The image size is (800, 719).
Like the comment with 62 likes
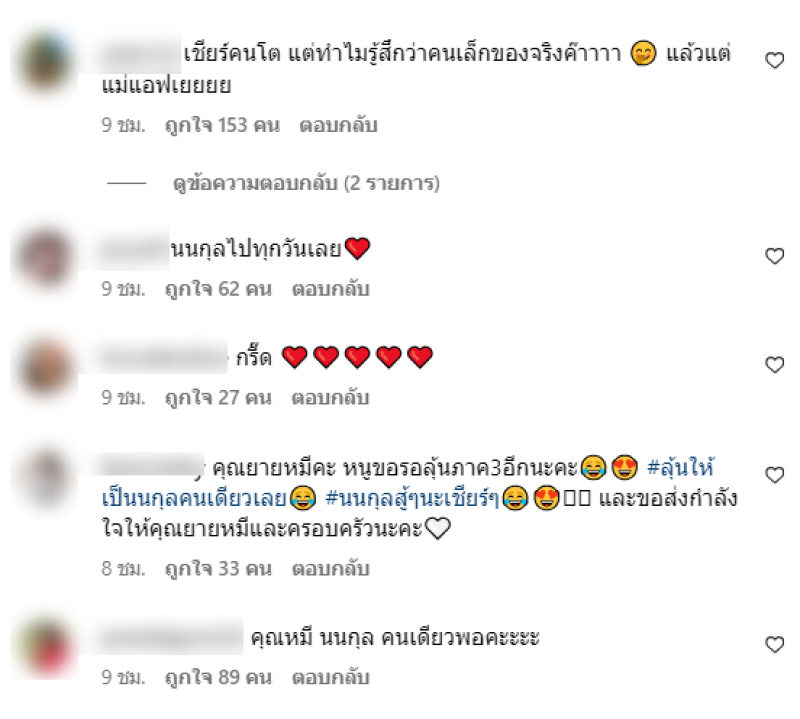coord(774,256)
